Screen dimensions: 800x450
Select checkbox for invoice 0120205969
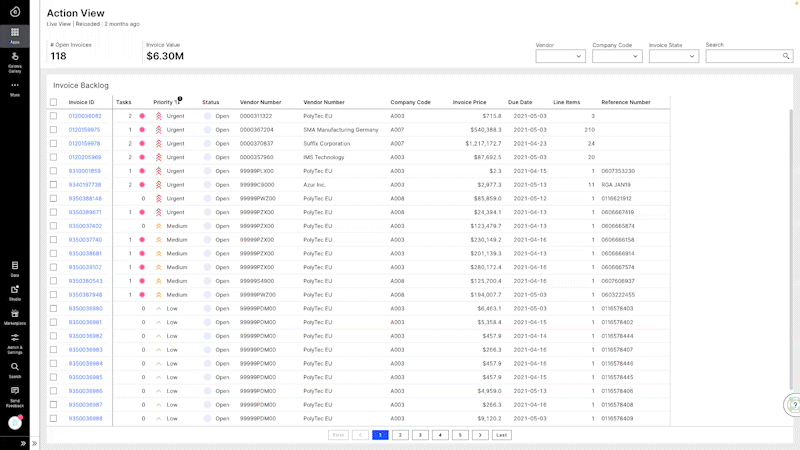(x=54, y=157)
